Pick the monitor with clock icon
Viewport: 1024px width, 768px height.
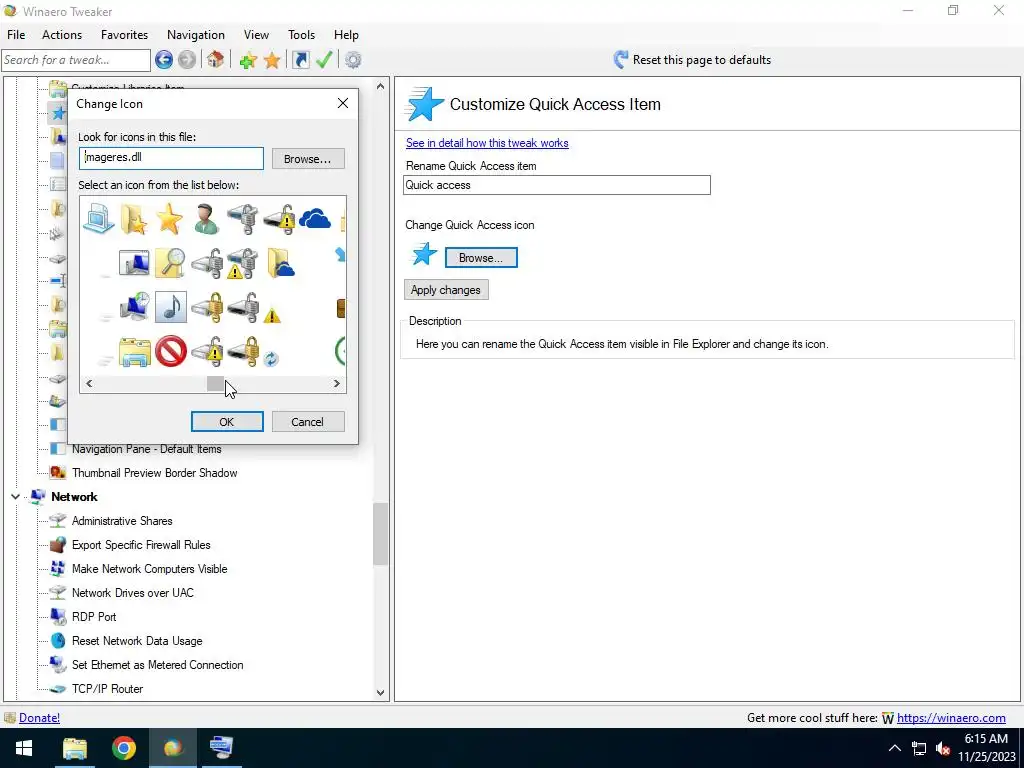(135, 307)
